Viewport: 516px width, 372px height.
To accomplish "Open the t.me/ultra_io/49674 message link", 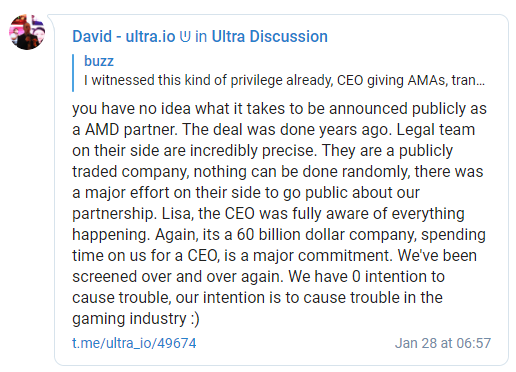I will coord(134,343).
